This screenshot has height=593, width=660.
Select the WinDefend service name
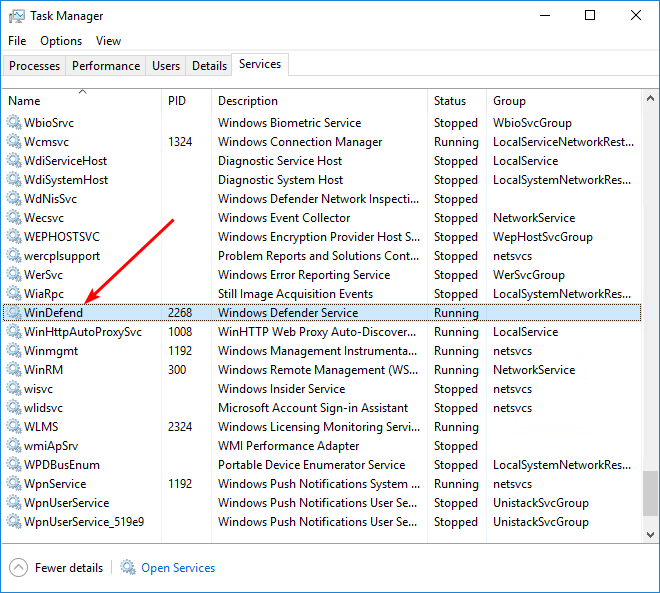pyautogui.click(x=53, y=313)
